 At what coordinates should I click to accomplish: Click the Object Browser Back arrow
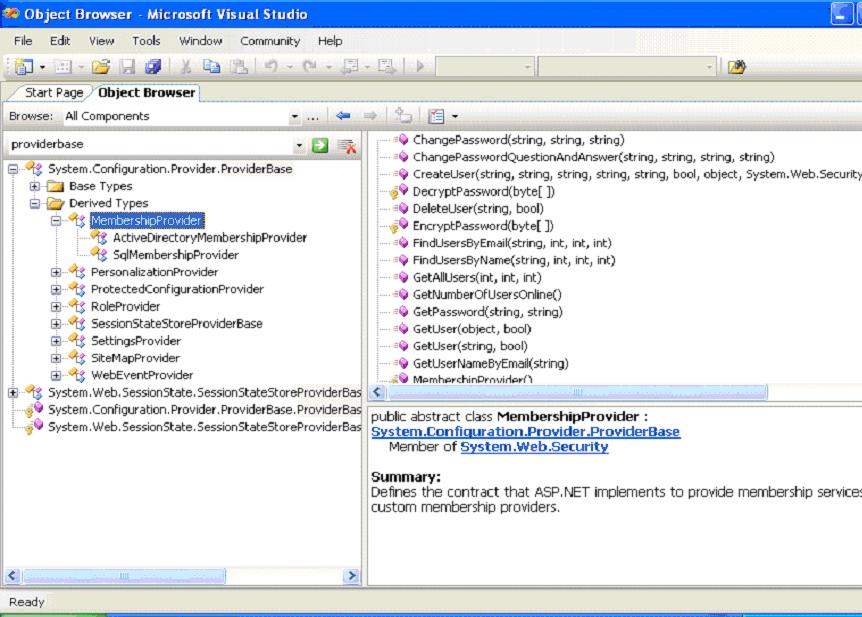click(x=344, y=115)
